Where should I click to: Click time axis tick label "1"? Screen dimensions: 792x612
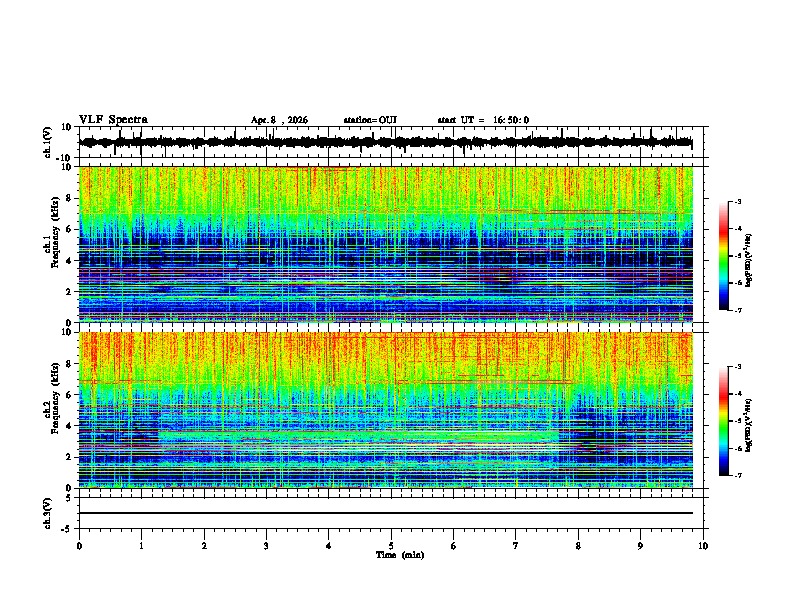click(x=141, y=546)
